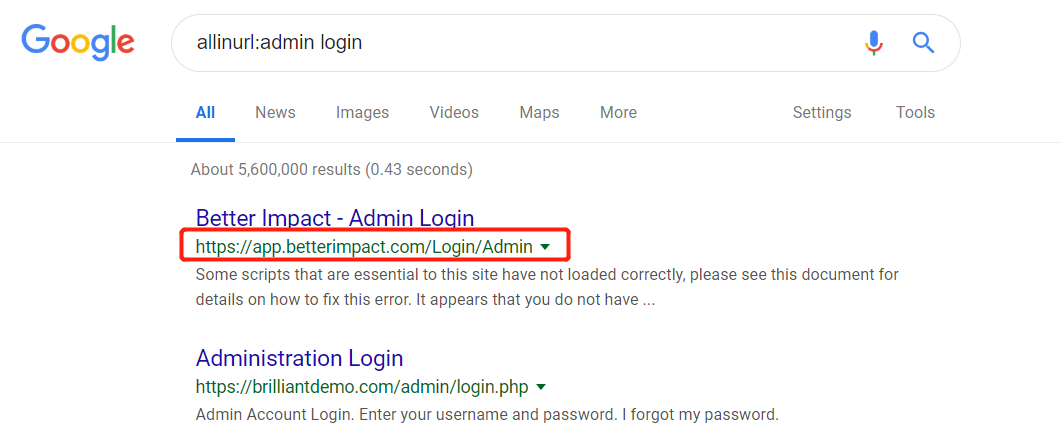Focus the search box containing 'allinurl:admin login'
The image size is (1061, 445).
(500, 42)
